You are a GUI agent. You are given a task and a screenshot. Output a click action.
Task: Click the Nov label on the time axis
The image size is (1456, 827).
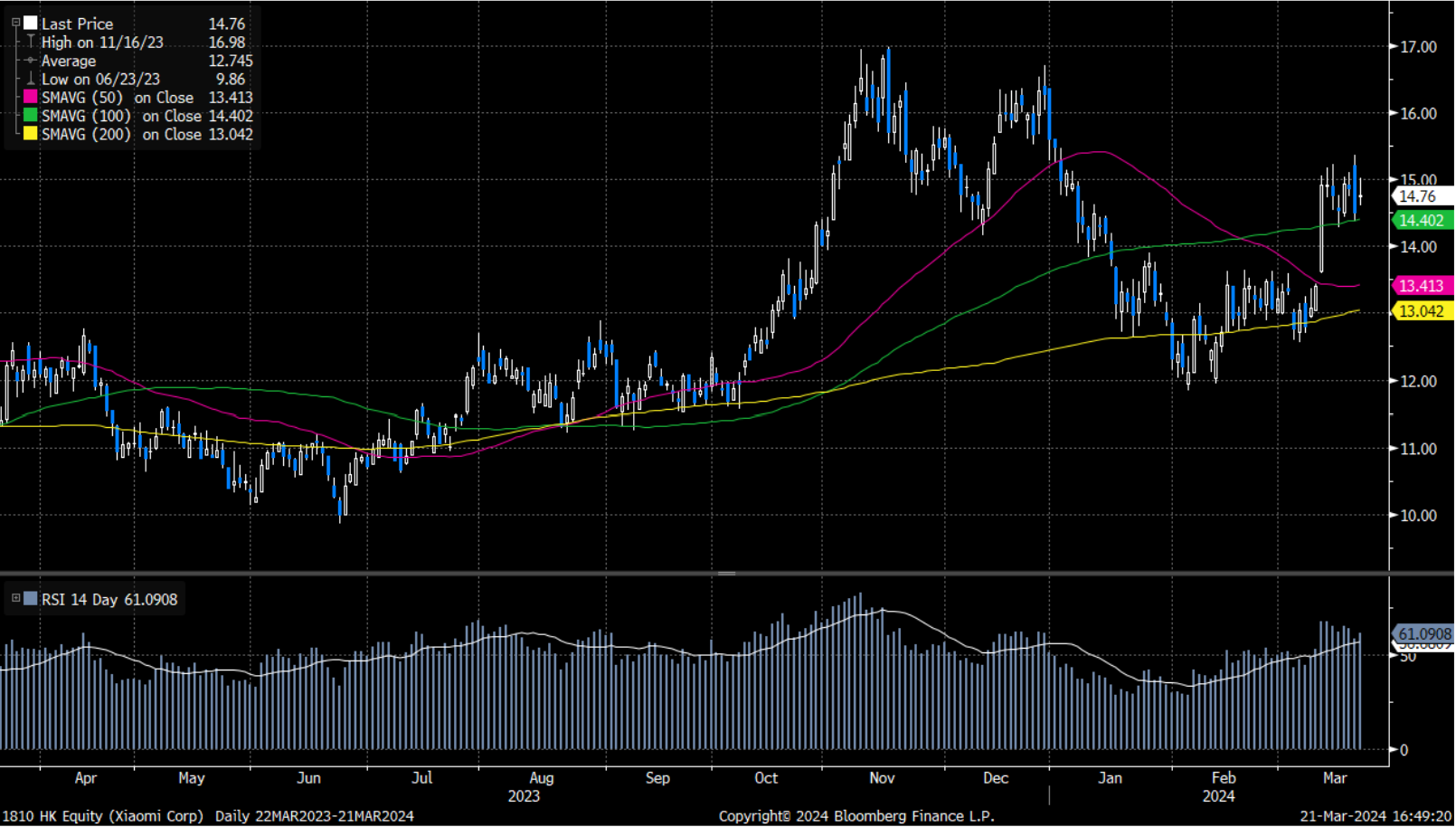pos(882,778)
